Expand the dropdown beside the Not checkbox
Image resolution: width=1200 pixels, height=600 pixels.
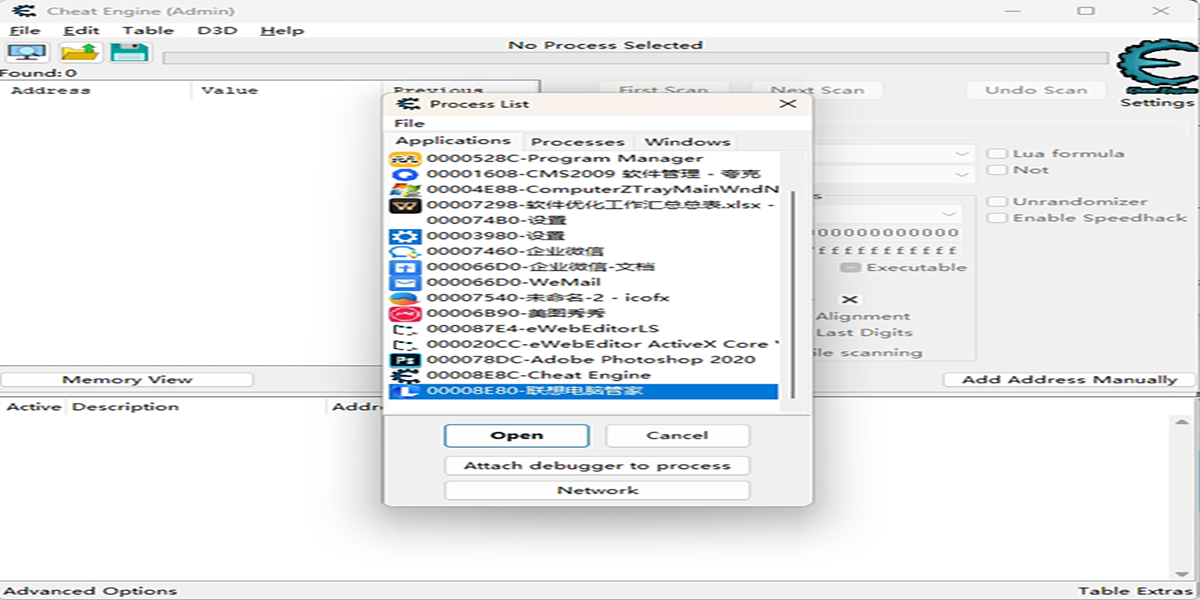[x=962, y=174]
